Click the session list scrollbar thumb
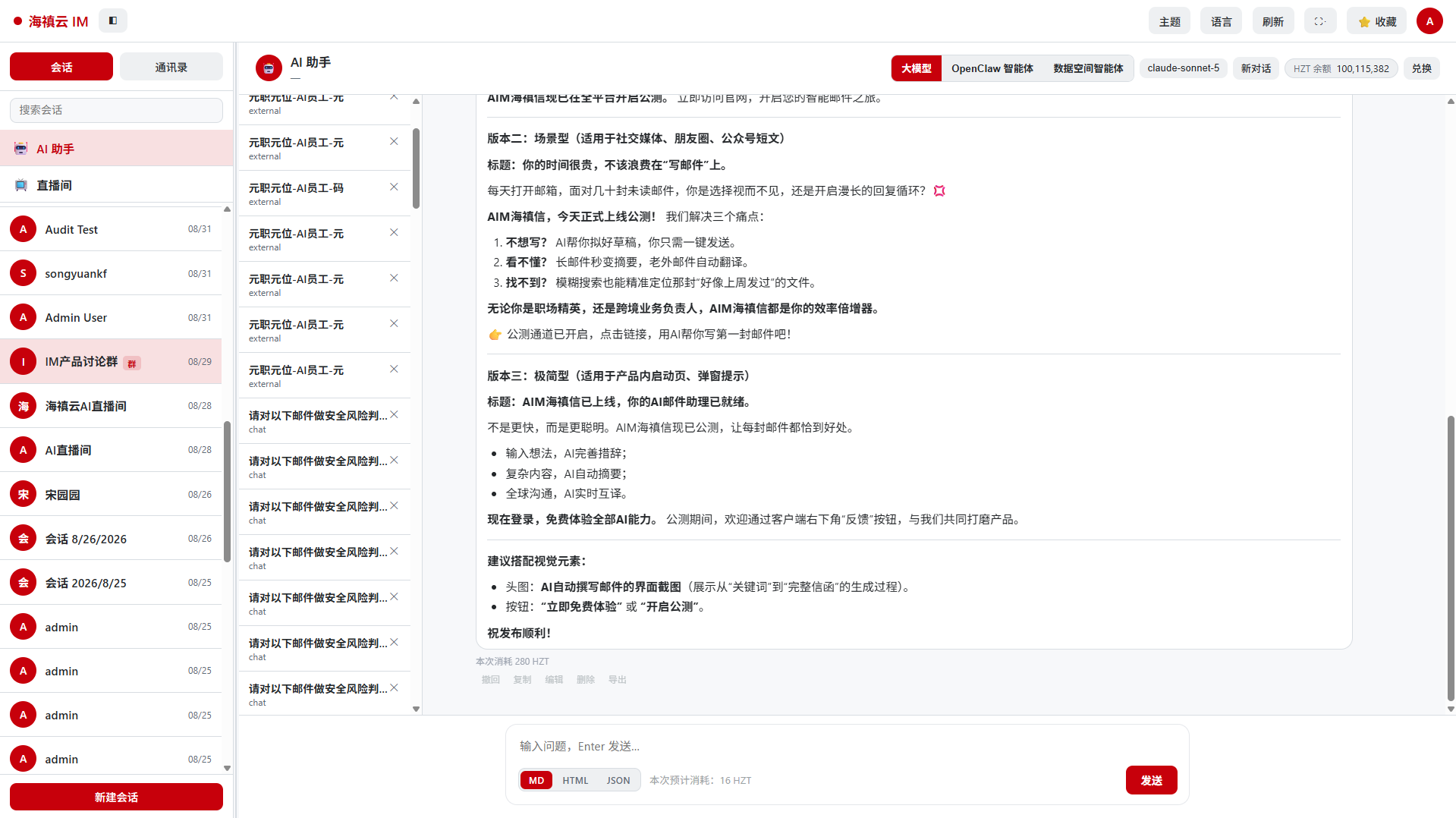 tap(416, 168)
